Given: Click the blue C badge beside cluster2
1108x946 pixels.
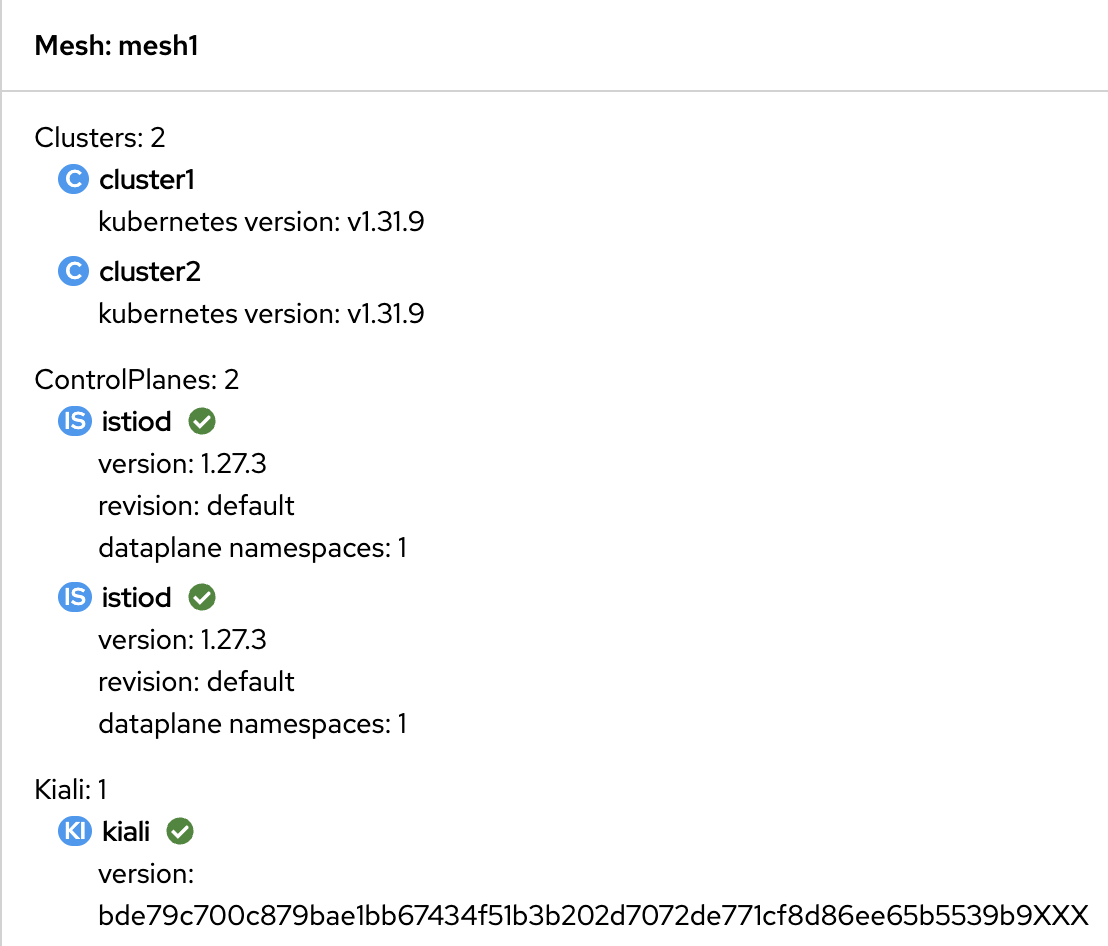Looking at the screenshot, I should [x=73, y=272].
